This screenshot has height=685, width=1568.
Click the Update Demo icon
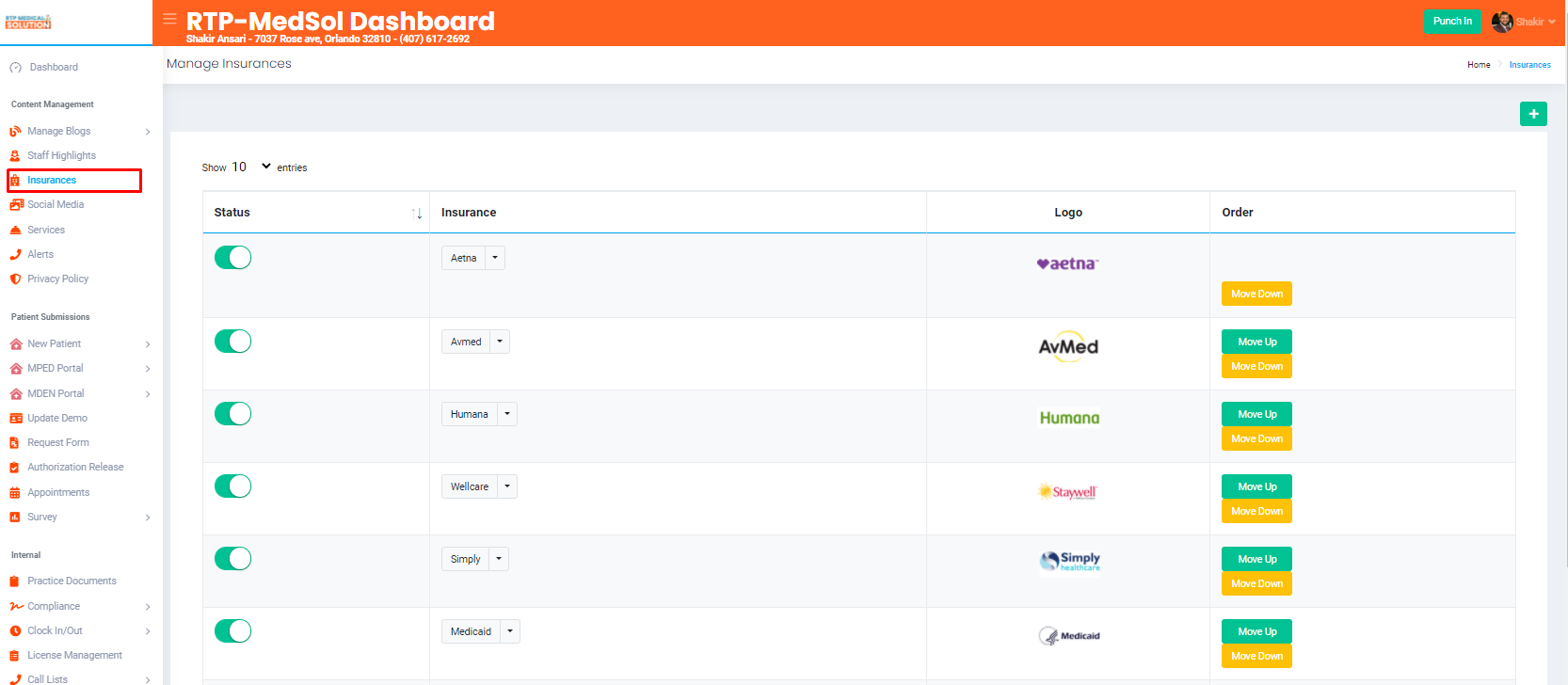[x=16, y=419]
